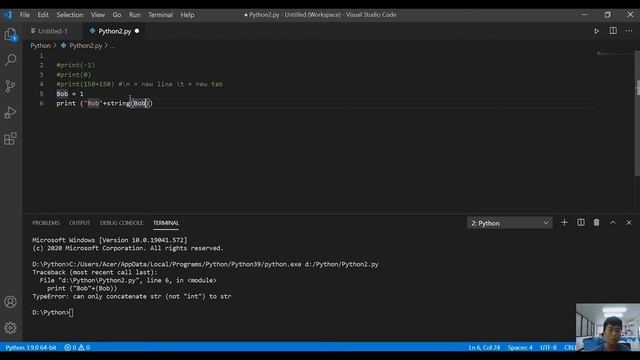
Task: Click 'Traceback (most recent call last):' line
Action: pyautogui.click(x=95, y=272)
